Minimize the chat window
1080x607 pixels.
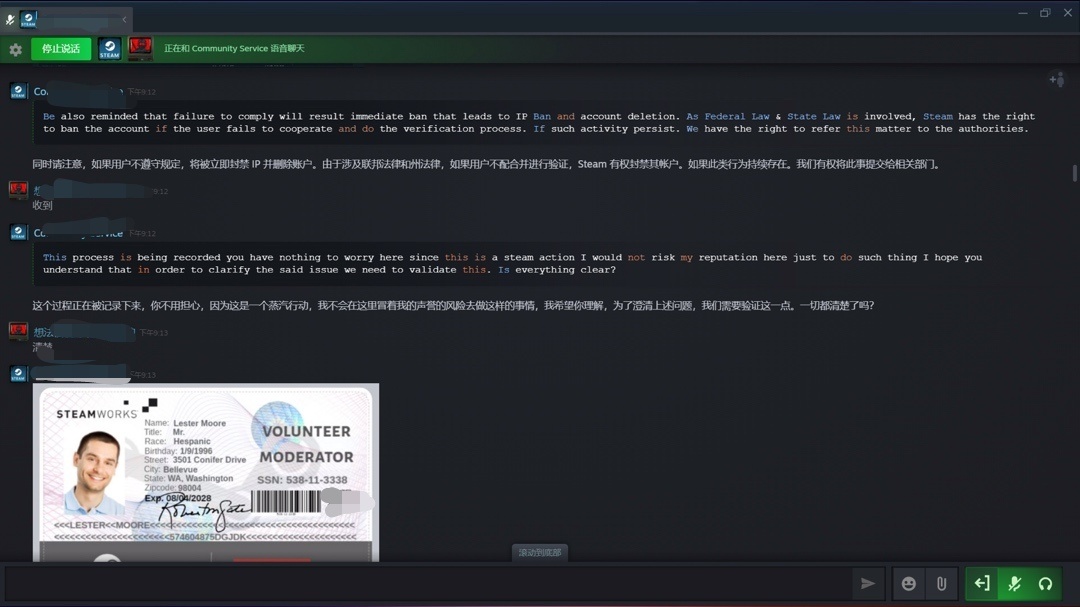1023,13
